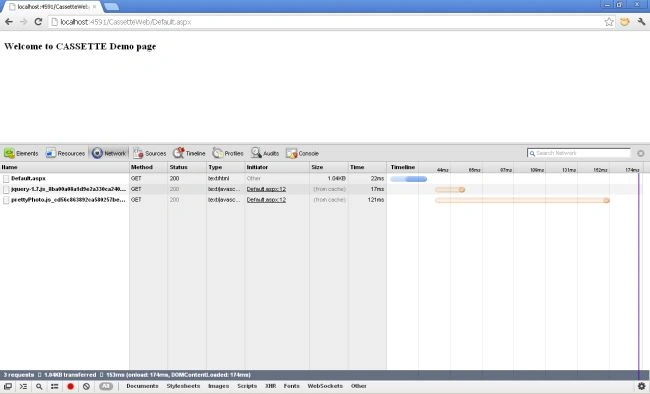This screenshot has width=650, height=394.
Task: Open Default.aspx:12 initiator link for jquery
Action: [x=266, y=189]
